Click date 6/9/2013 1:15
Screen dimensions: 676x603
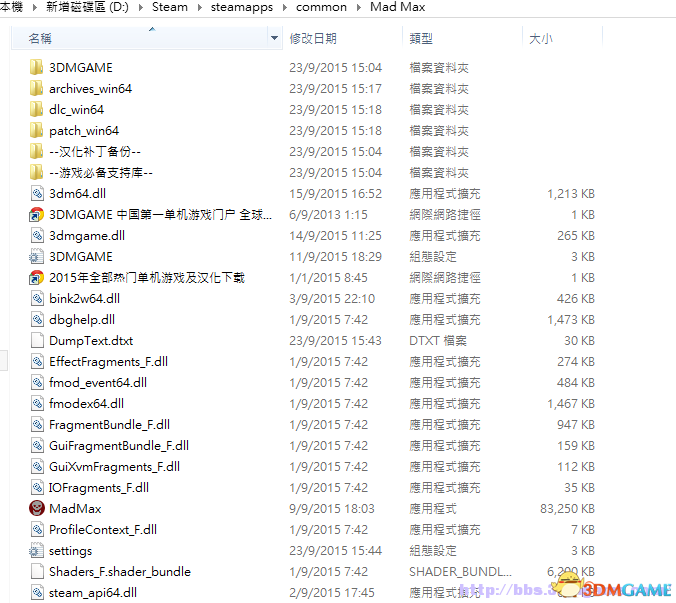328,214
